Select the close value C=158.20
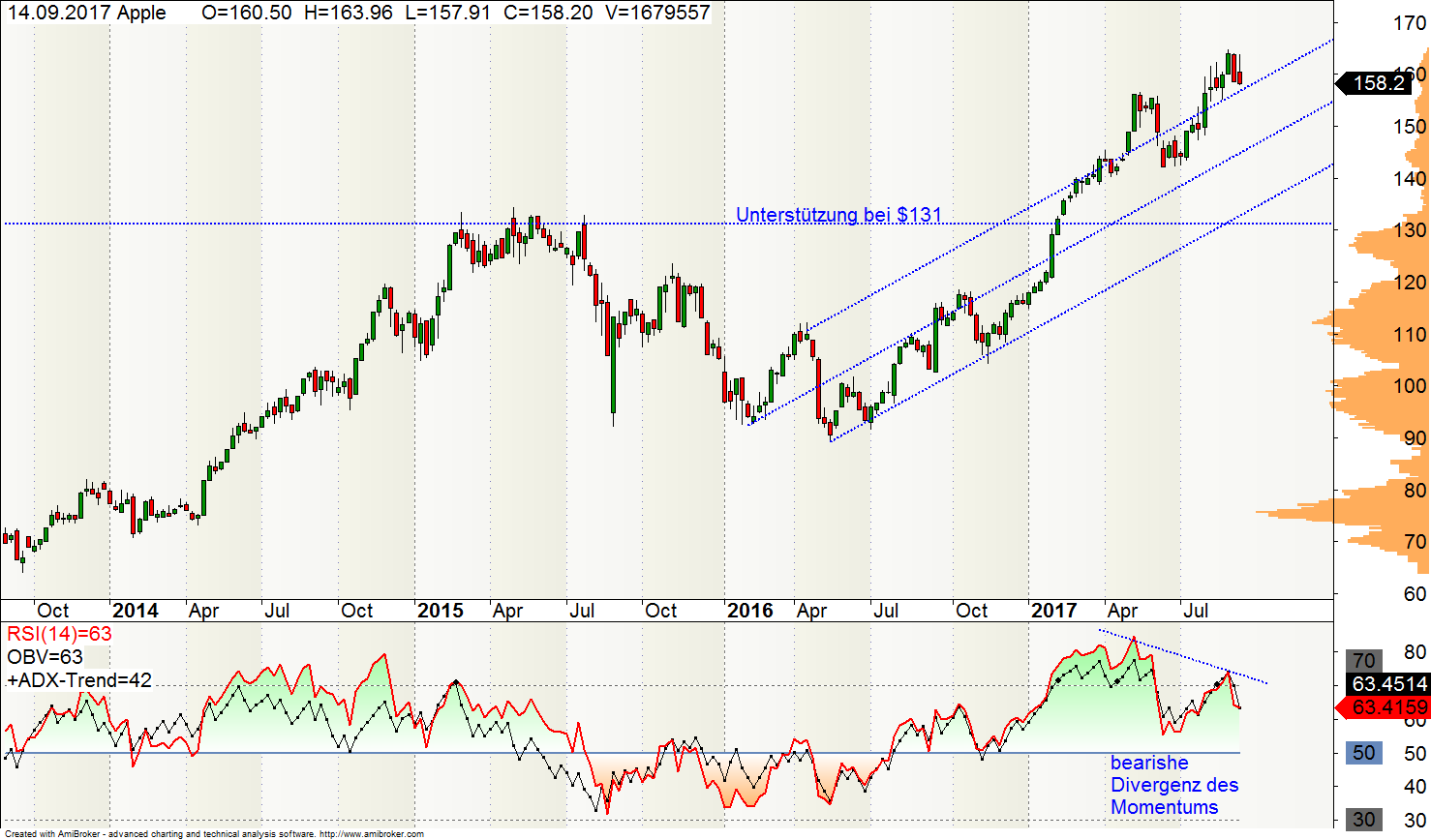The width and height of the screenshot is (1431, 840). pos(547,13)
